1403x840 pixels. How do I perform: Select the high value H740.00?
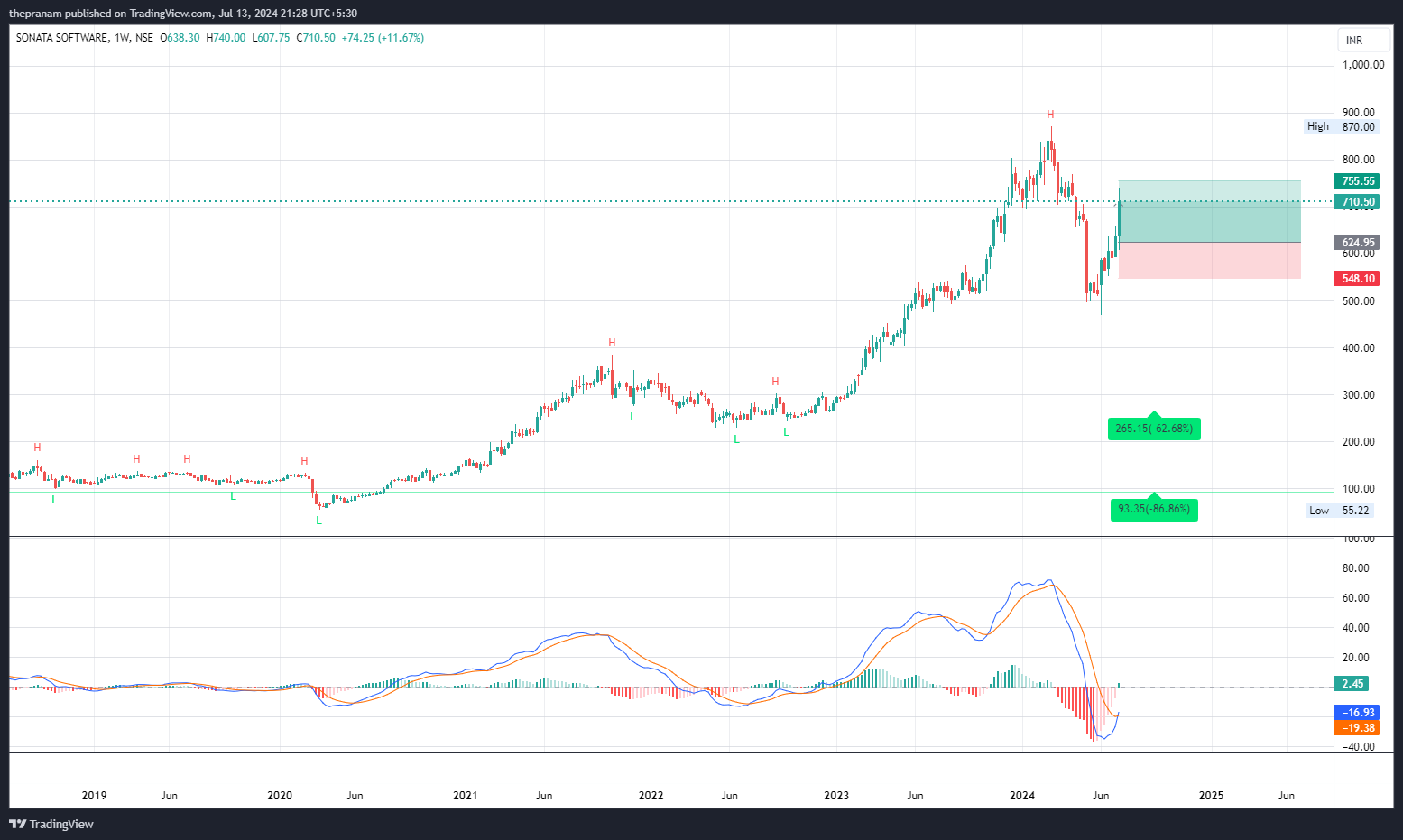click(x=226, y=38)
